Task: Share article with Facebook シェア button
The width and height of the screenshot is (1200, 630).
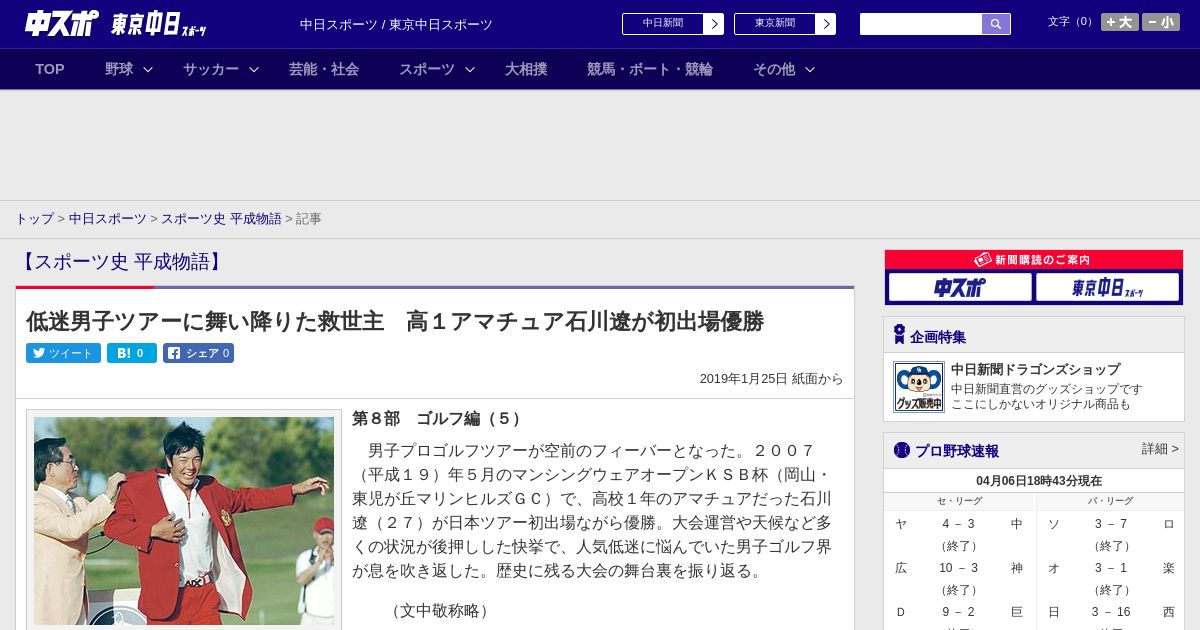Action: [x=198, y=353]
